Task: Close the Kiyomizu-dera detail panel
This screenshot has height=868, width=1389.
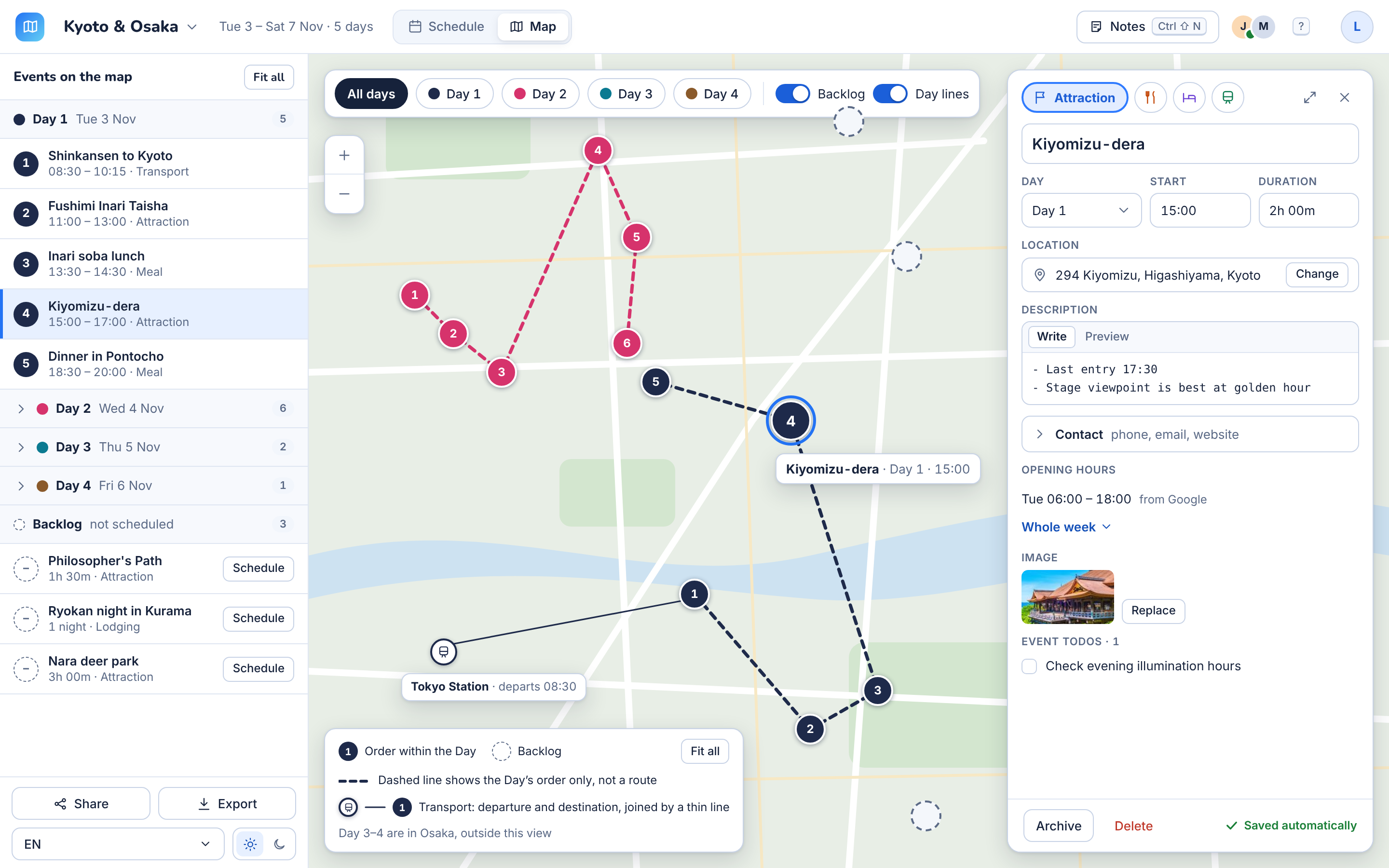Action: (1344, 97)
